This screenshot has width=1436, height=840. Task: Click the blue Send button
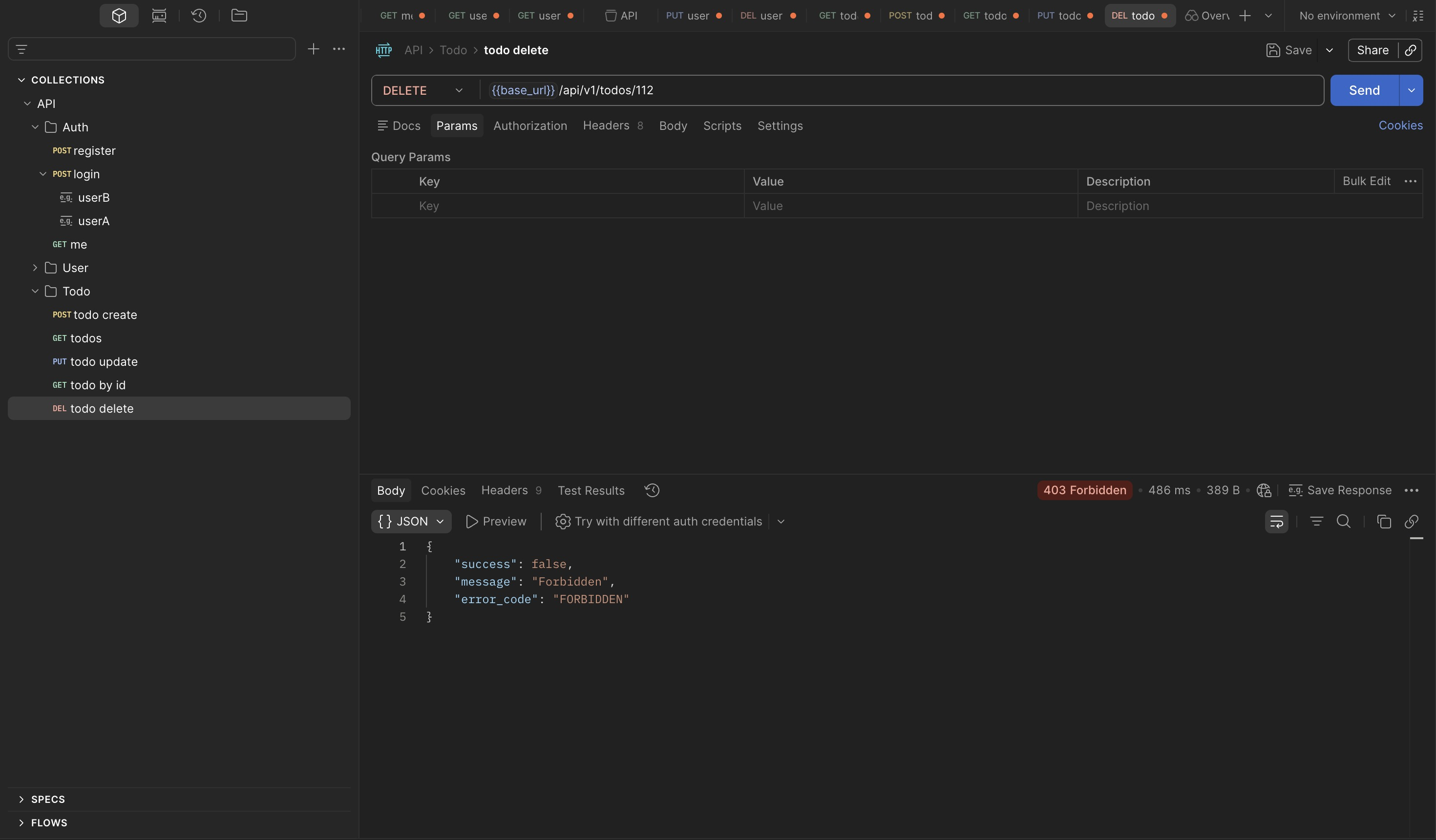[1364, 90]
